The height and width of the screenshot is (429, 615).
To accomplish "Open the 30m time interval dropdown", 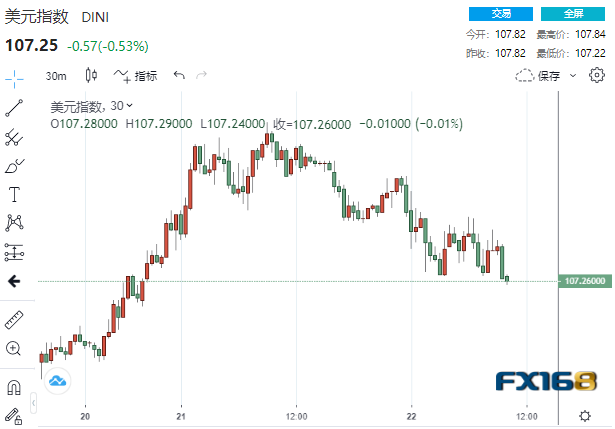I will click(56, 76).
